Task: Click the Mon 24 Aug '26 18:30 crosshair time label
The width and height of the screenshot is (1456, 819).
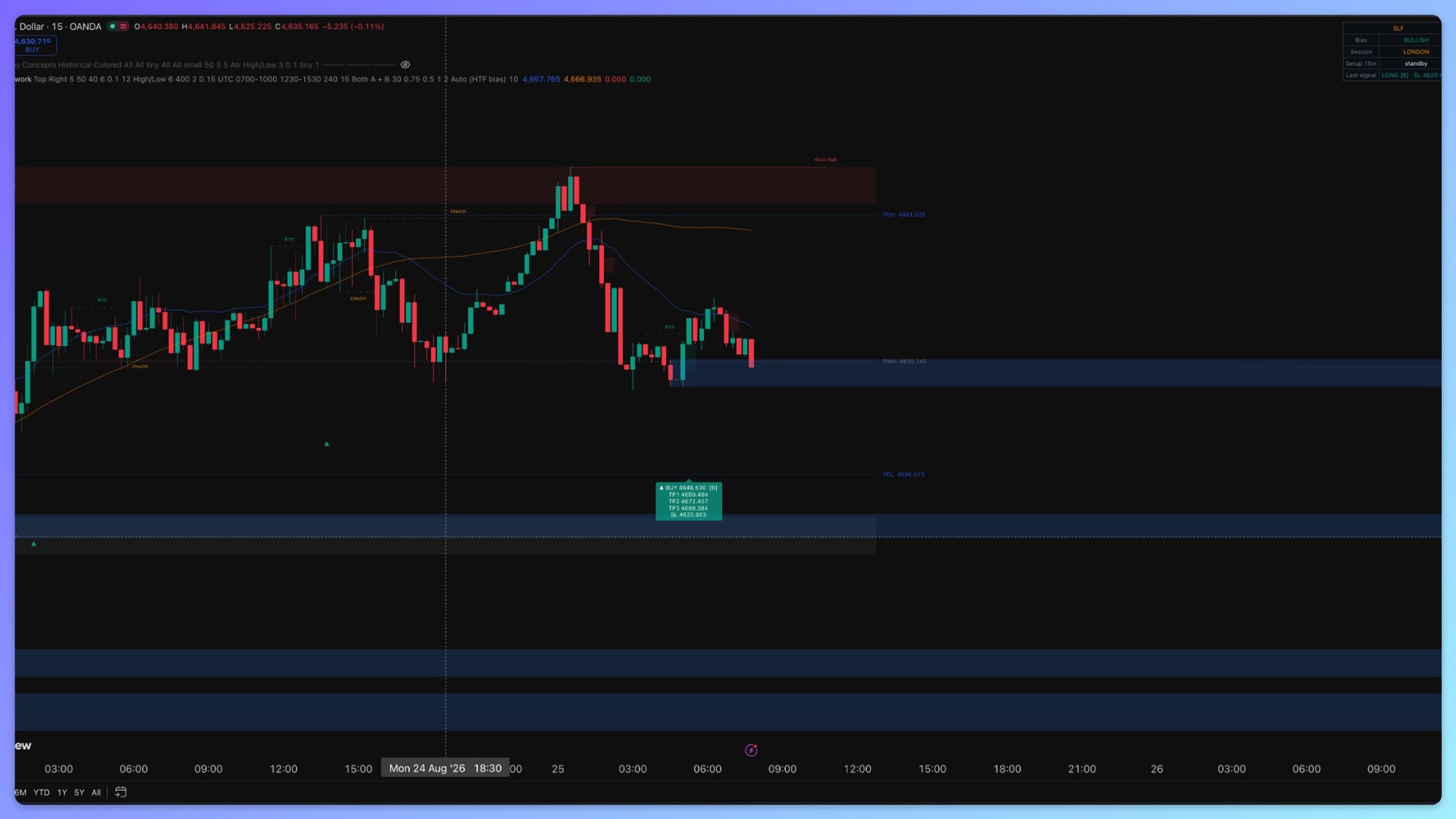Action: 445,768
